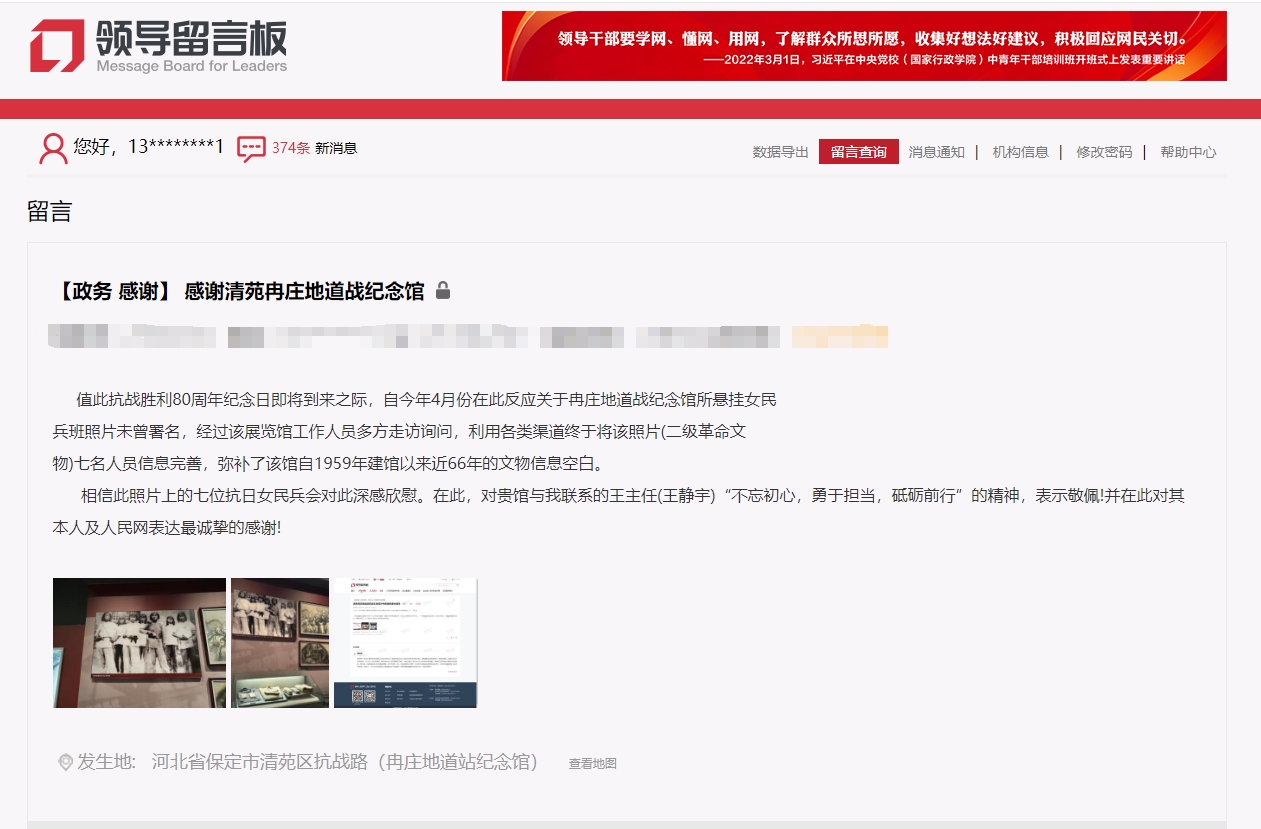Click the 新消息 label

click(336, 148)
